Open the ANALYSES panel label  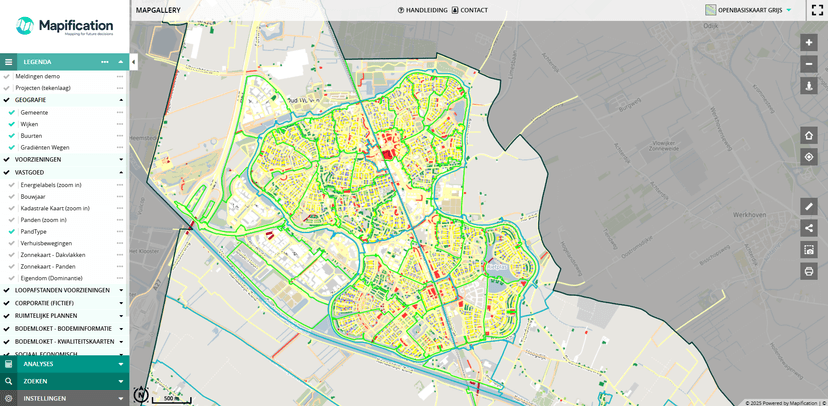(x=38, y=364)
